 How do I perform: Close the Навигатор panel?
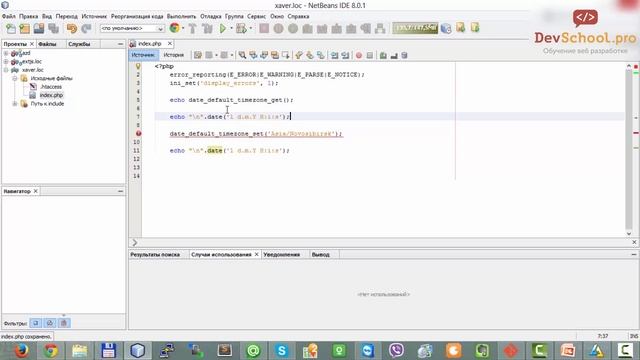pyautogui.click(x=36, y=191)
